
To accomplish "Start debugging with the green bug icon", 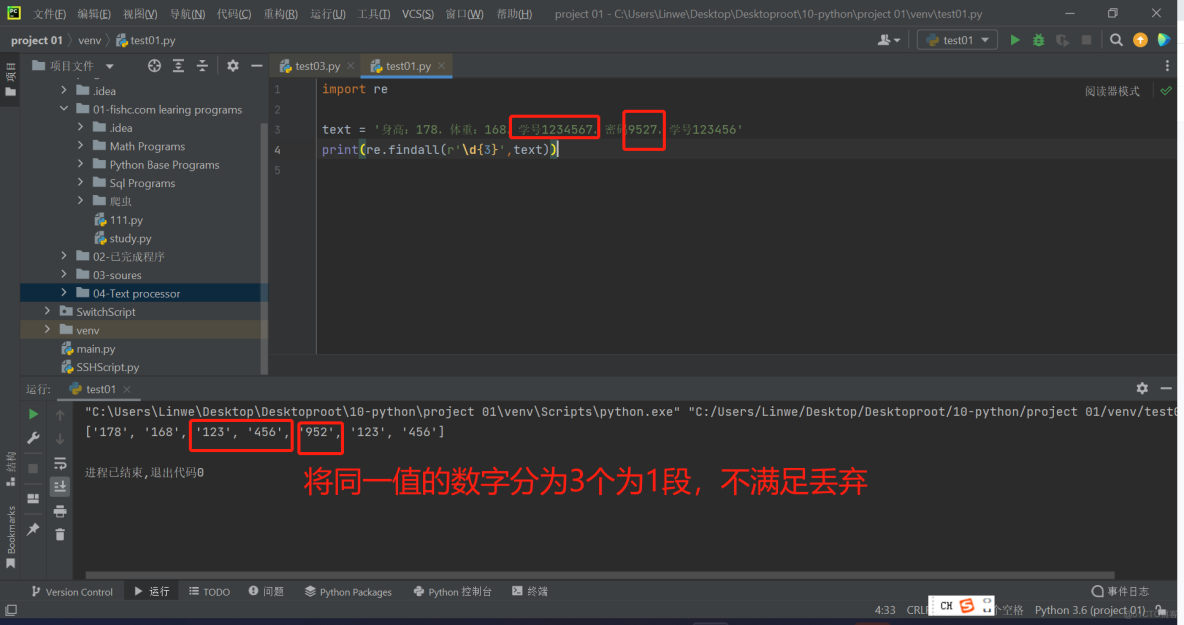I will 1038,40.
